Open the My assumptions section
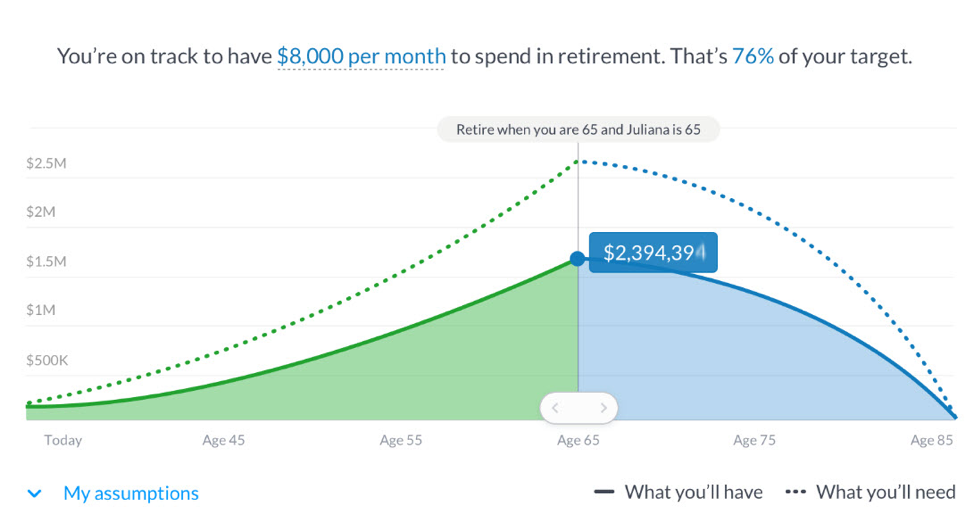 click(130, 493)
